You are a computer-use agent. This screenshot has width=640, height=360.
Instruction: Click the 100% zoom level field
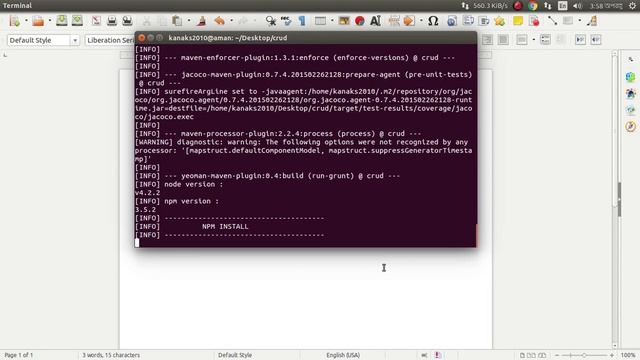click(x=628, y=356)
